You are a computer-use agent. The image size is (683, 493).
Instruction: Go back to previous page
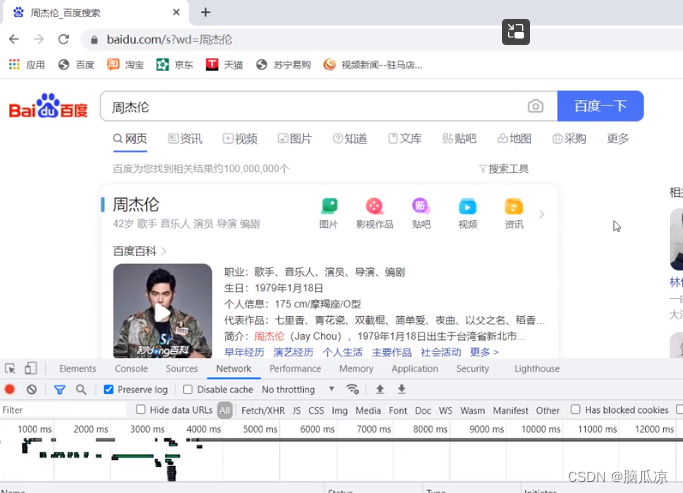pyautogui.click(x=14, y=40)
